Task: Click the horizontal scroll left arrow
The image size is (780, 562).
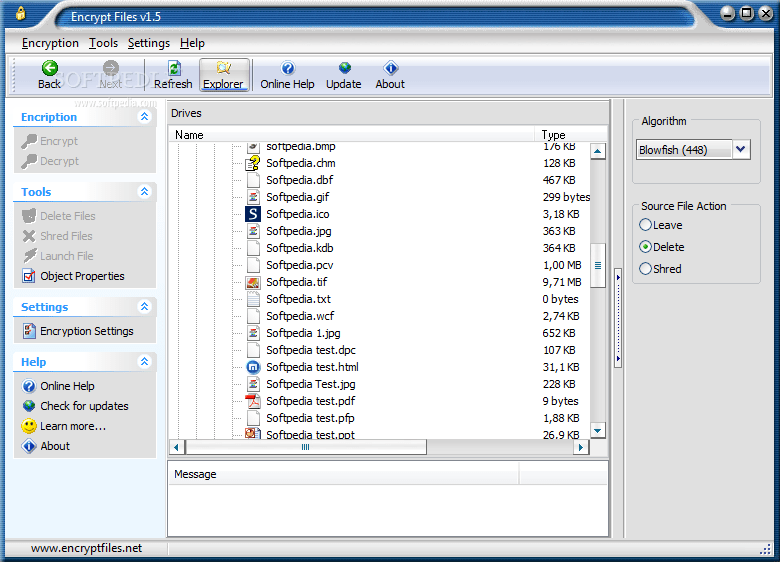Action: pyautogui.click(x=176, y=447)
